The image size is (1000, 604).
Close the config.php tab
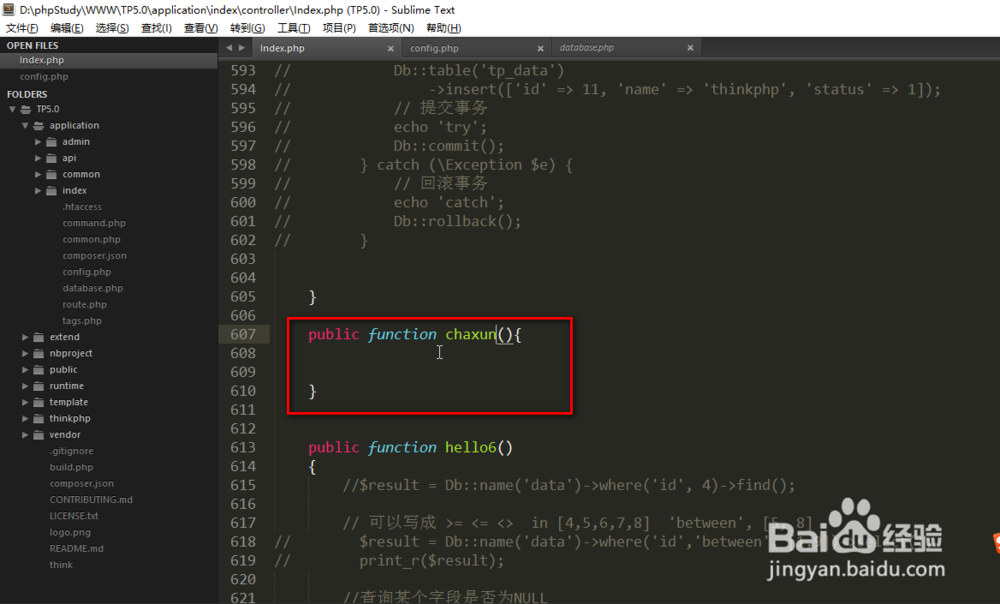pos(540,48)
